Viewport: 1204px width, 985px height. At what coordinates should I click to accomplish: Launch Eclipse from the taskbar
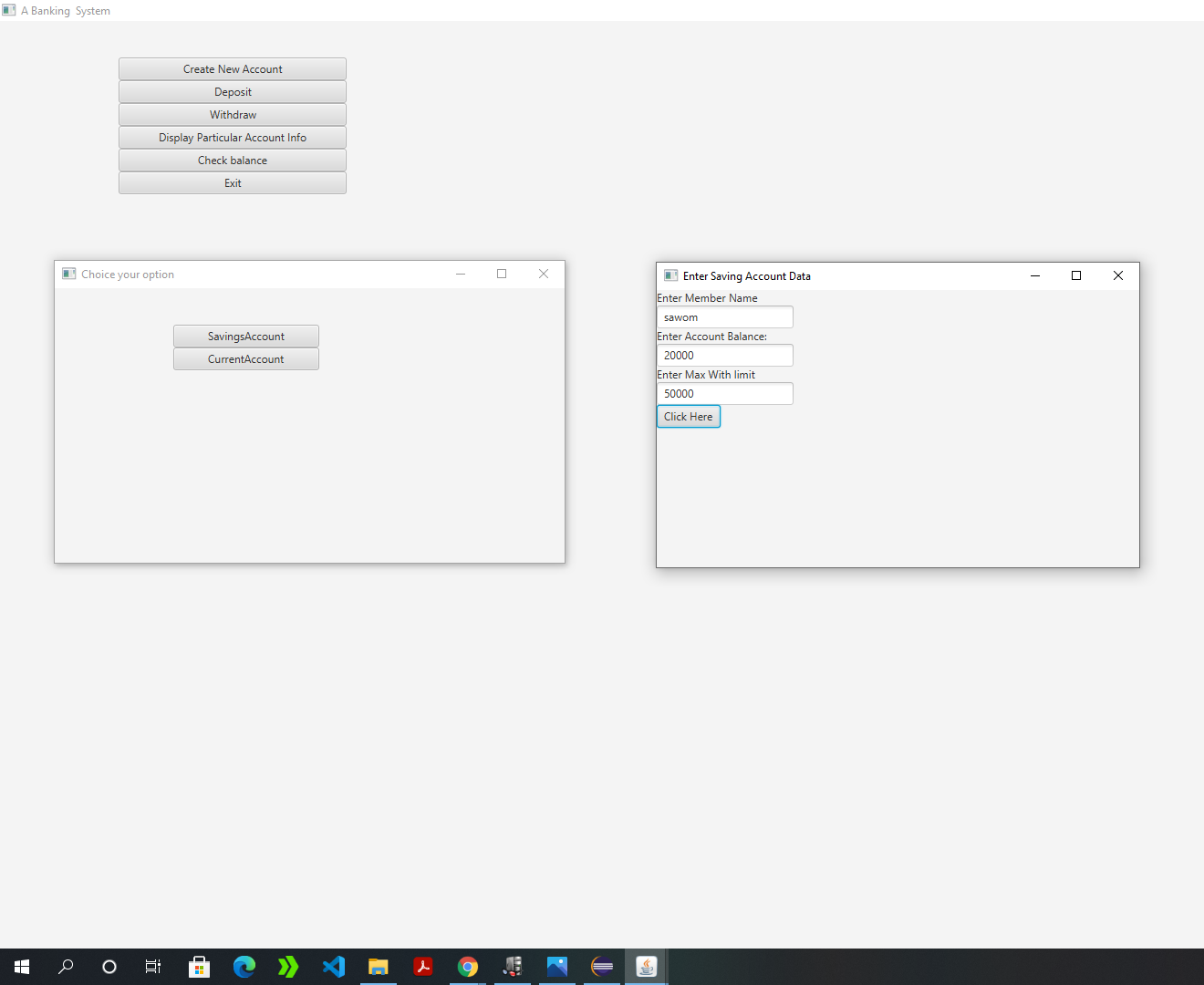602,967
